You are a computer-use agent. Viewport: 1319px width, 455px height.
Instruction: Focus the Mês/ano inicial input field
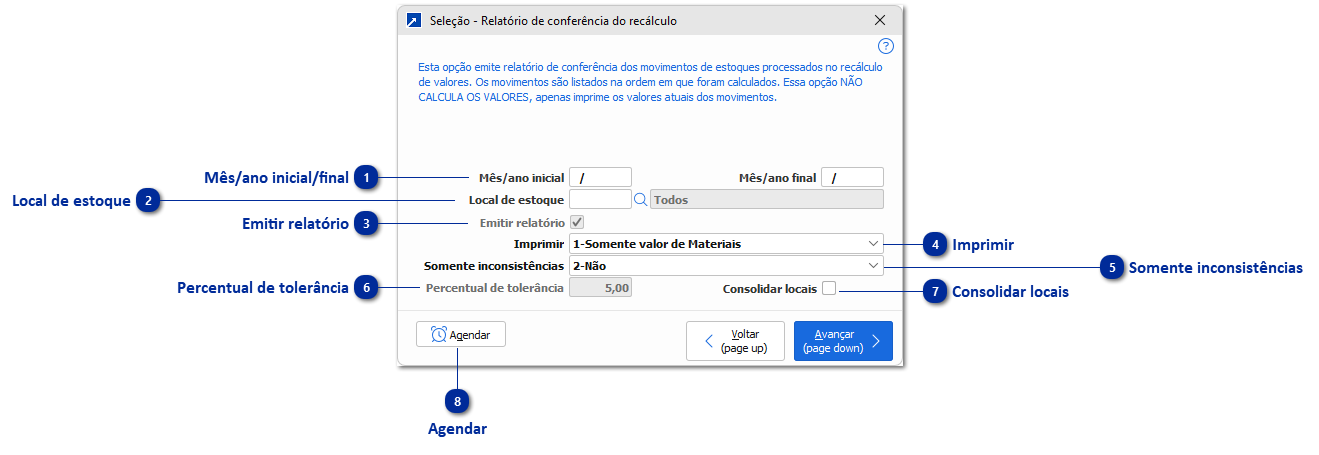click(x=600, y=178)
